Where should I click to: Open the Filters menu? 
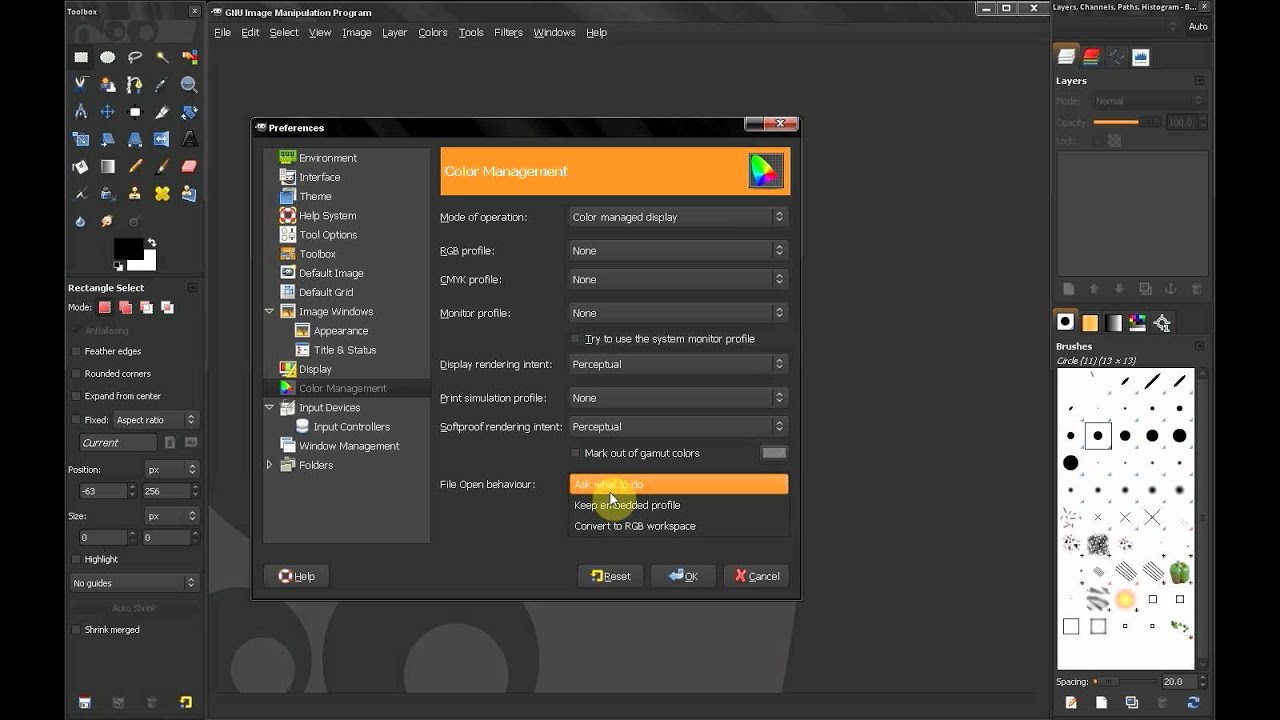point(508,32)
